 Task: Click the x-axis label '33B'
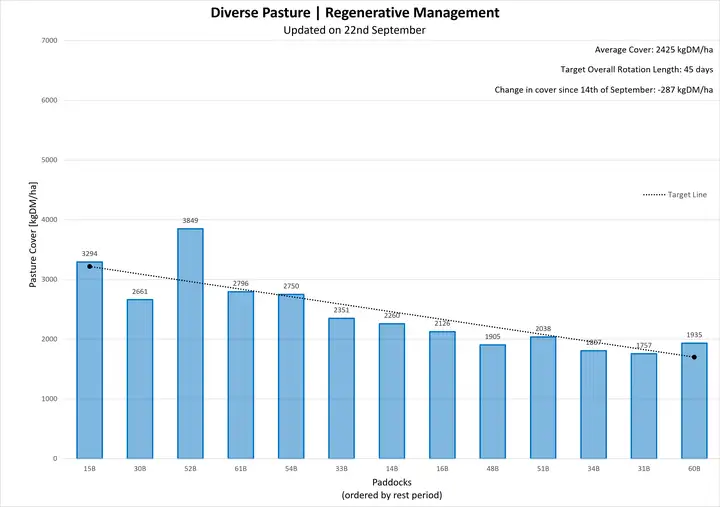(x=342, y=469)
